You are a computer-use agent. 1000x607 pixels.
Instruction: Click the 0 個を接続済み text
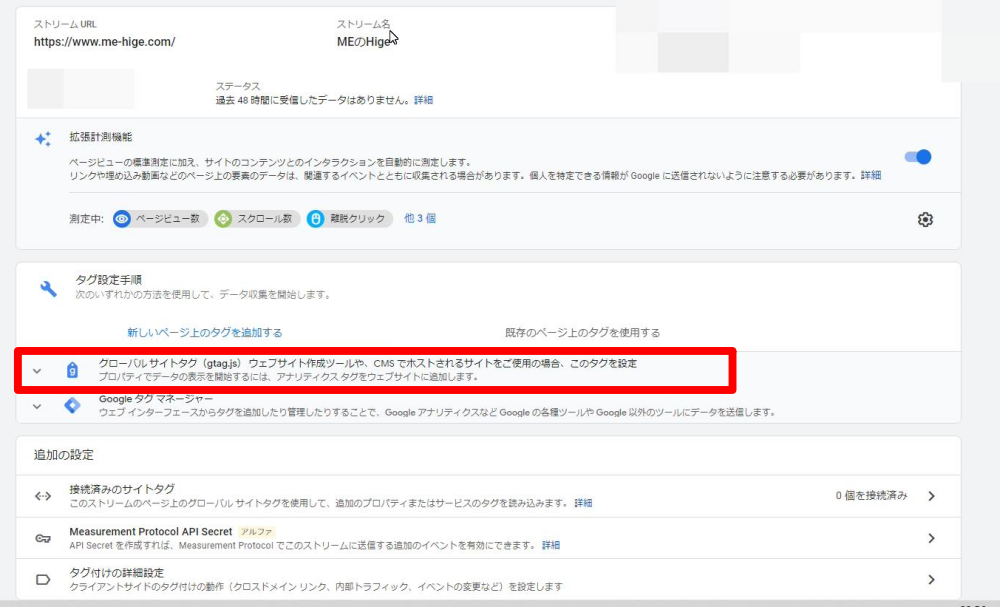coord(871,495)
